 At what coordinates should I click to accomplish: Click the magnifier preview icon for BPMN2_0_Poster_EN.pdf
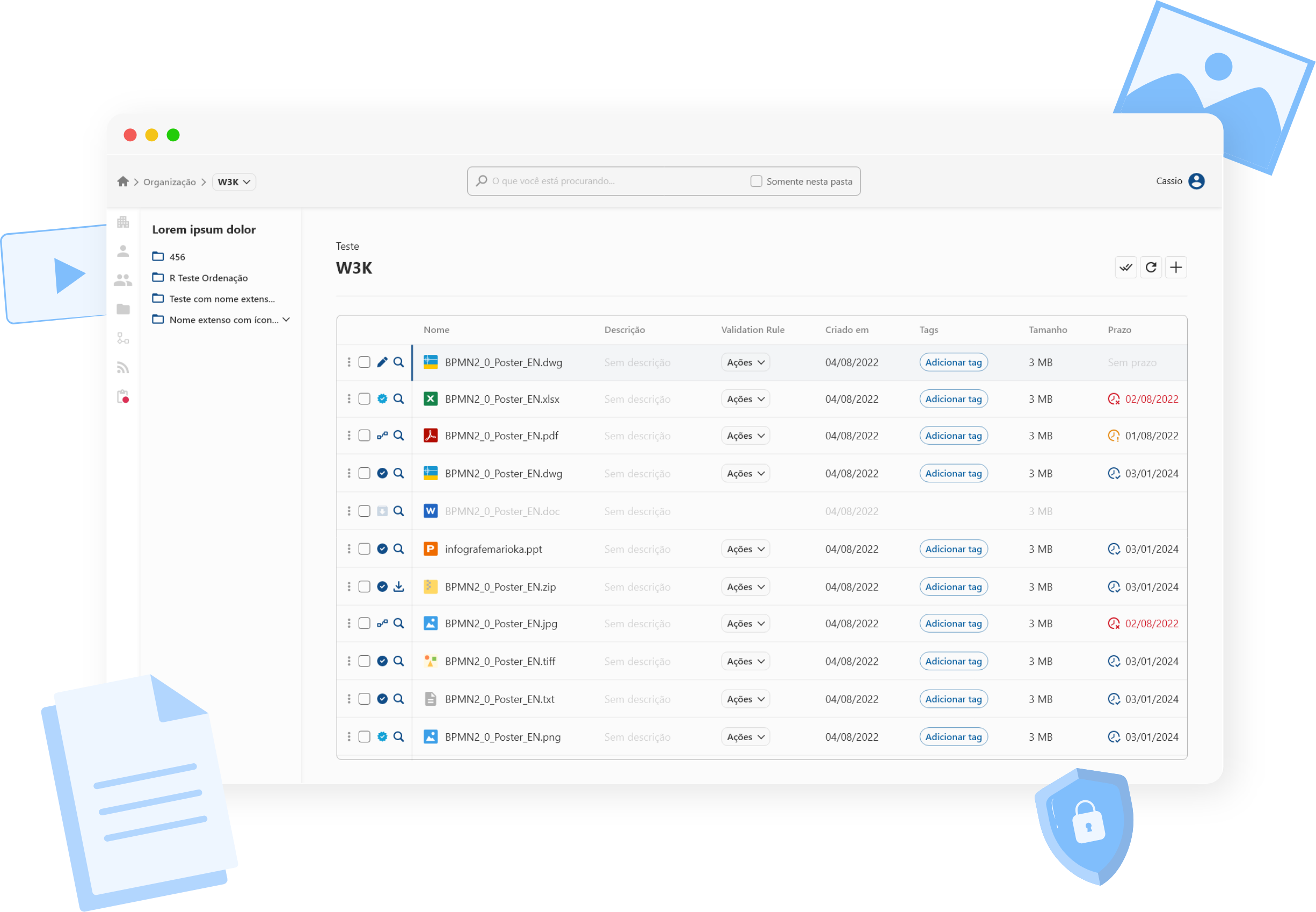[399, 436]
